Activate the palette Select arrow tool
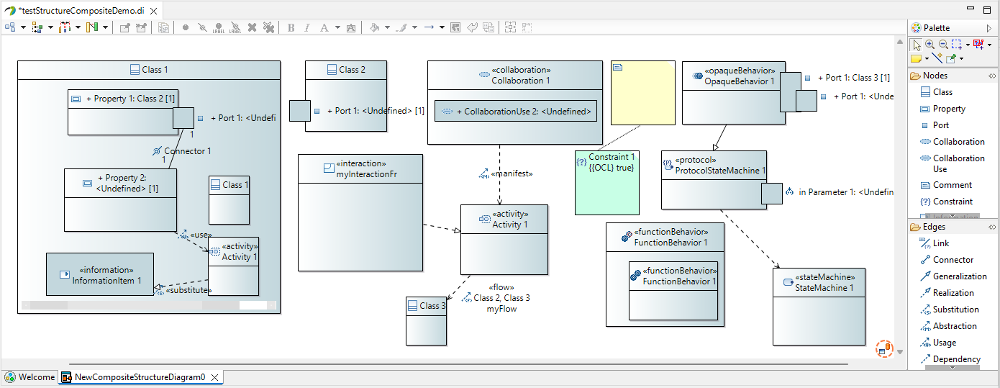 click(x=916, y=45)
